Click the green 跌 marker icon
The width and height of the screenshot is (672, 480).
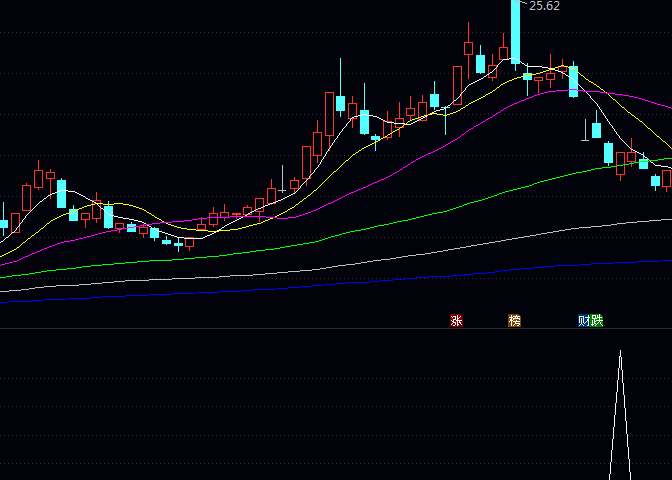[x=597, y=321]
